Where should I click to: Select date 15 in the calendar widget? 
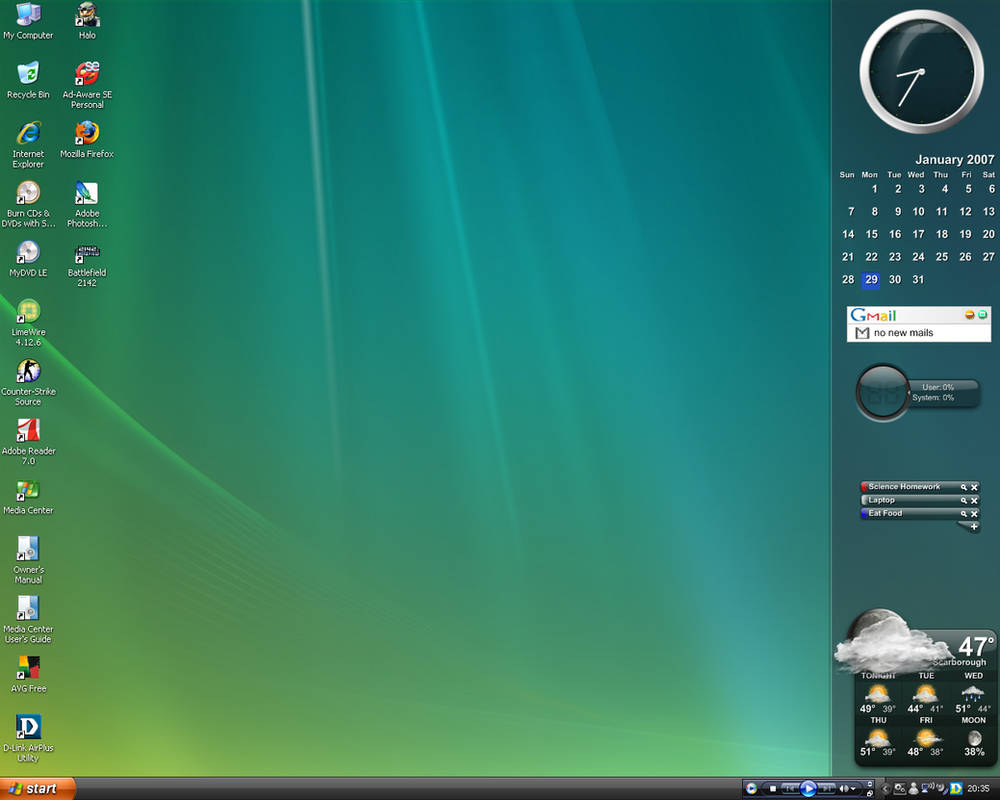[x=871, y=234]
